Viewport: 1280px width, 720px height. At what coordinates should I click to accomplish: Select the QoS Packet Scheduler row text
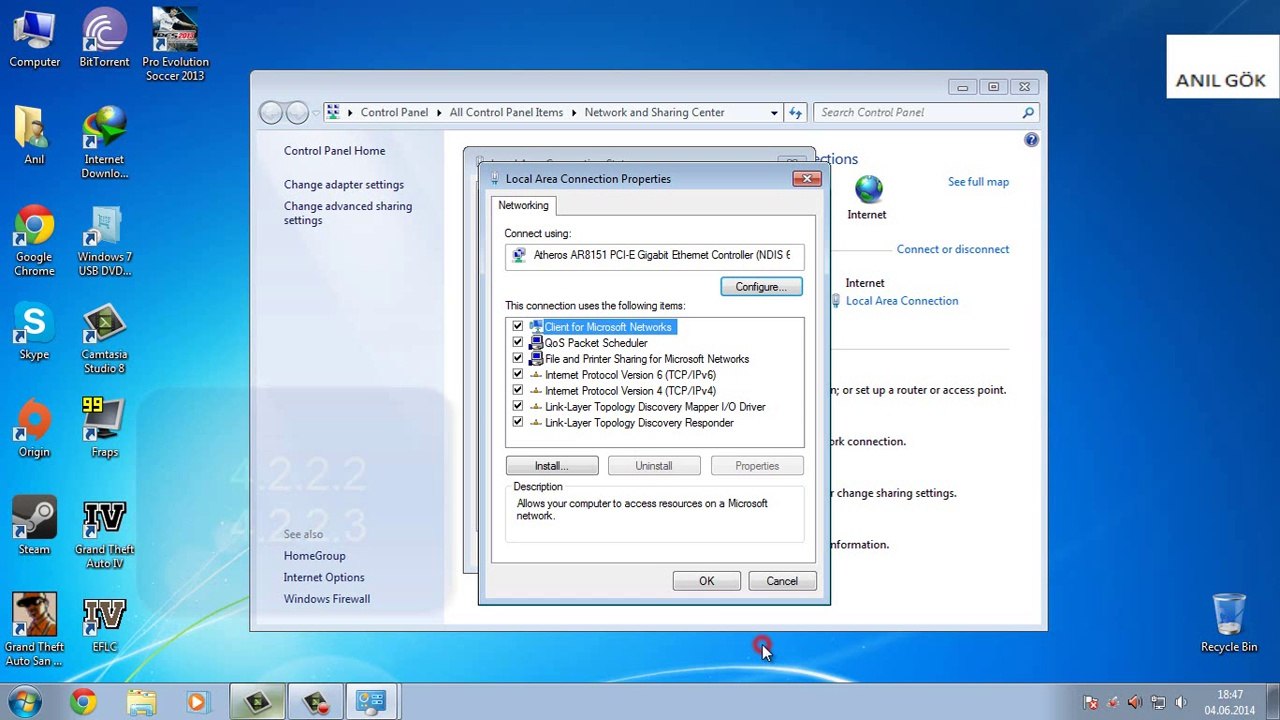596,343
